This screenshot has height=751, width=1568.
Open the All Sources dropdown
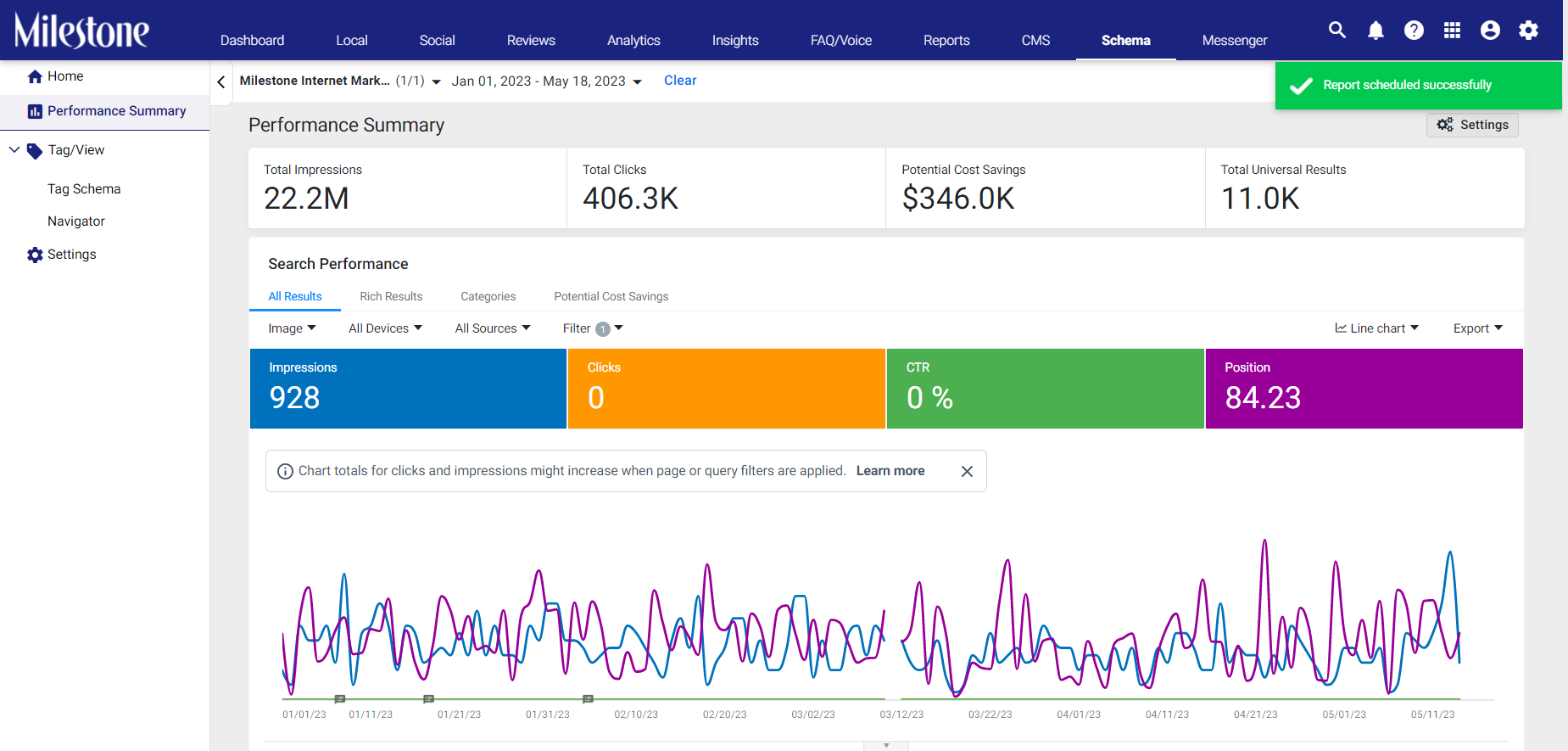pyautogui.click(x=493, y=328)
